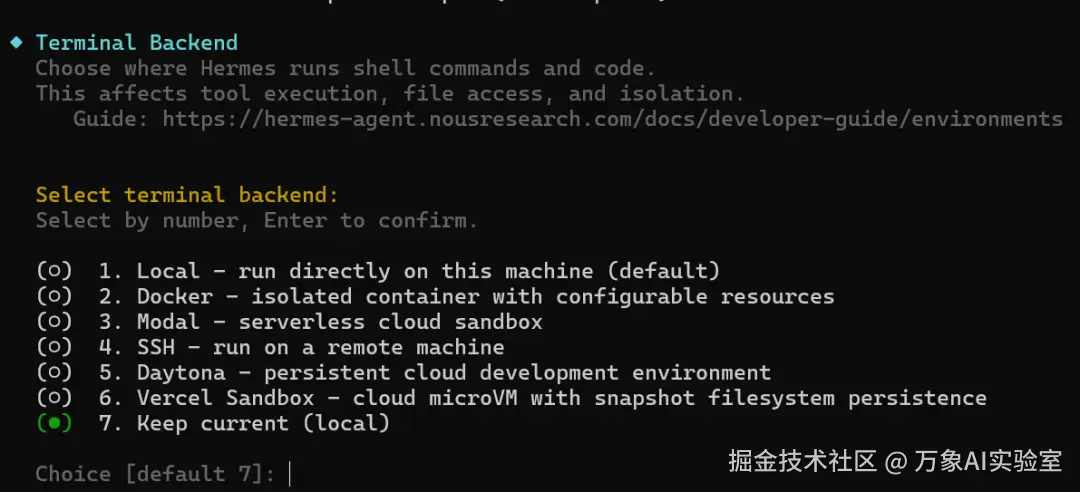Click the green Keep current radio button

pos(54,423)
